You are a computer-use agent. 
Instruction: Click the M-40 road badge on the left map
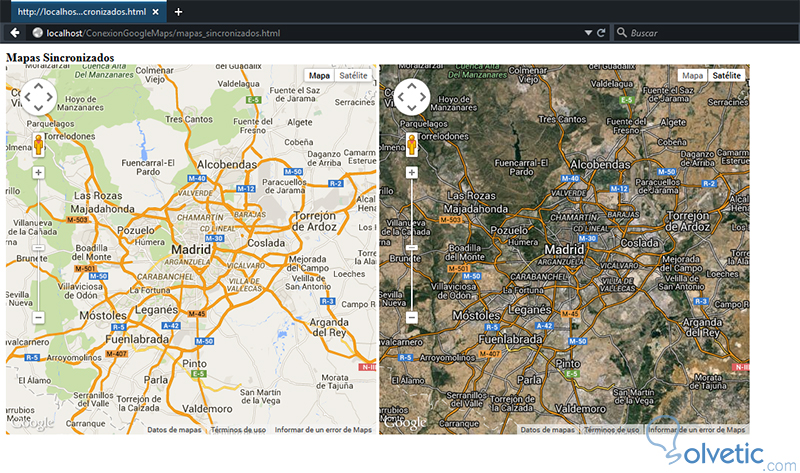197,179
